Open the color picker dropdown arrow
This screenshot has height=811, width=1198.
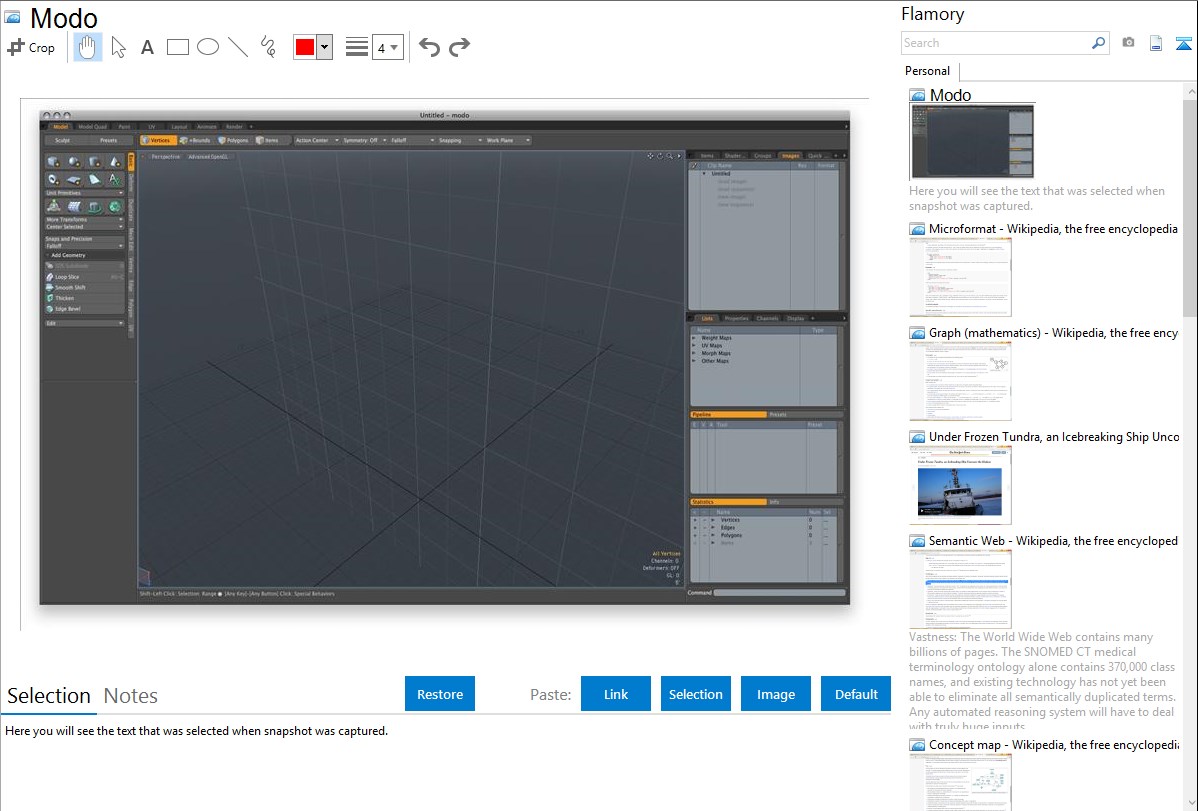click(x=325, y=47)
